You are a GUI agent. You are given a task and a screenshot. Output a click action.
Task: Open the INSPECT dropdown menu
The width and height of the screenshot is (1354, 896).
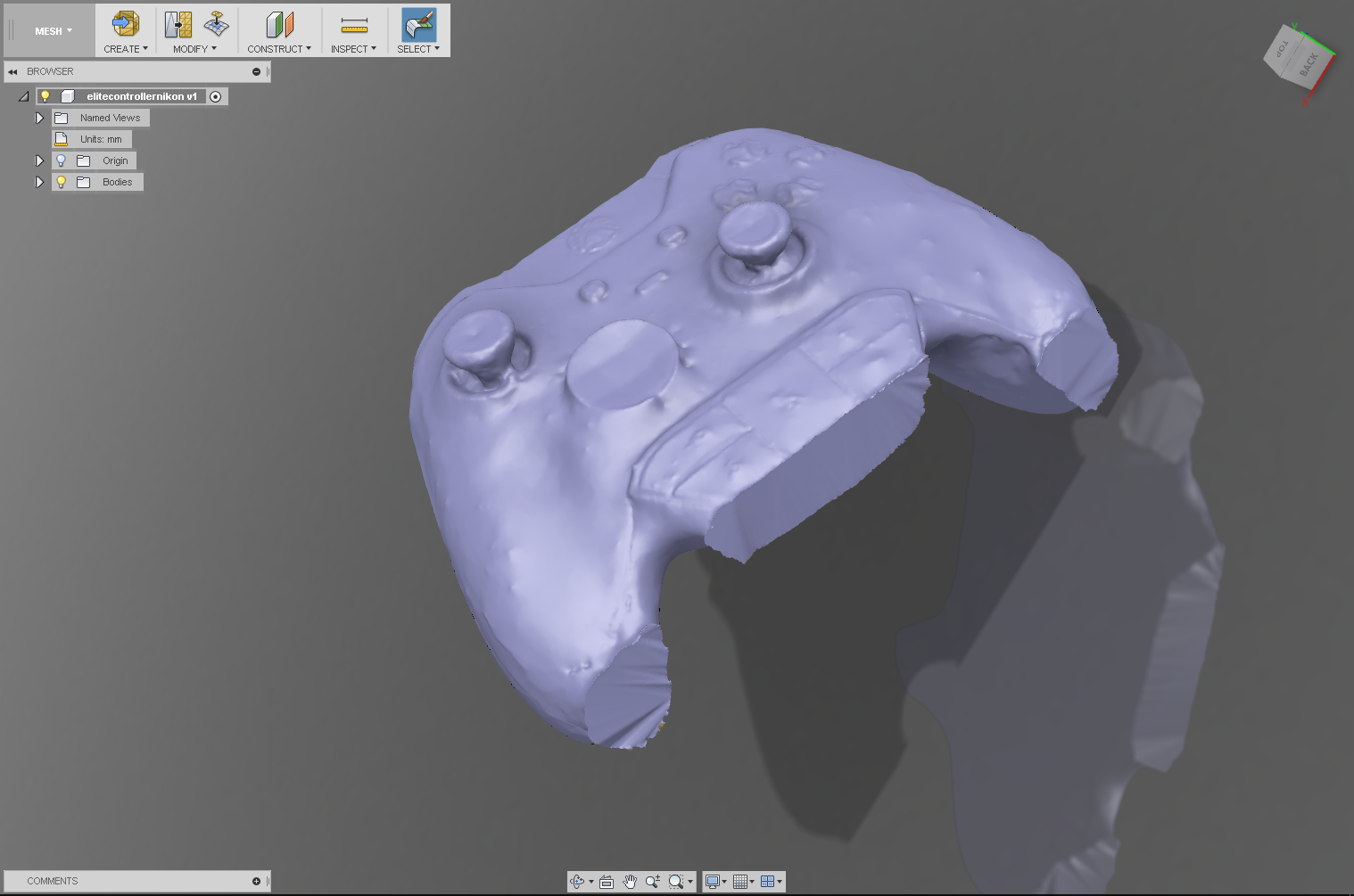(x=353, y=49)
